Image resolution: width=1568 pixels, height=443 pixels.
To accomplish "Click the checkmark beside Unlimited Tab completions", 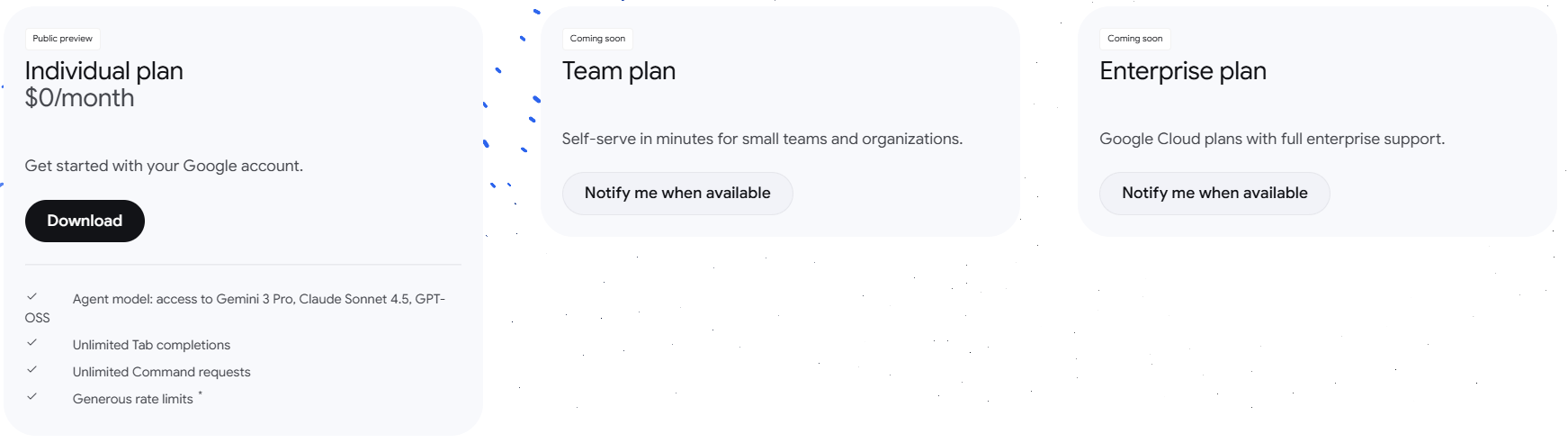I will 32,342.
